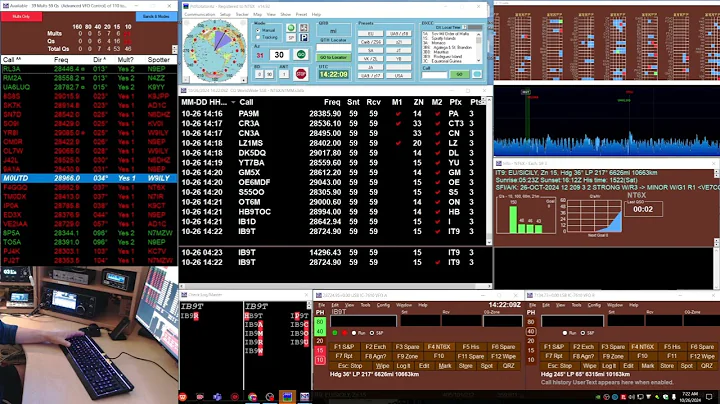Click the DXCC list scroll up arrow
Image resolution: width=720 pixels, height=404 pixels.
click(479, 34)
